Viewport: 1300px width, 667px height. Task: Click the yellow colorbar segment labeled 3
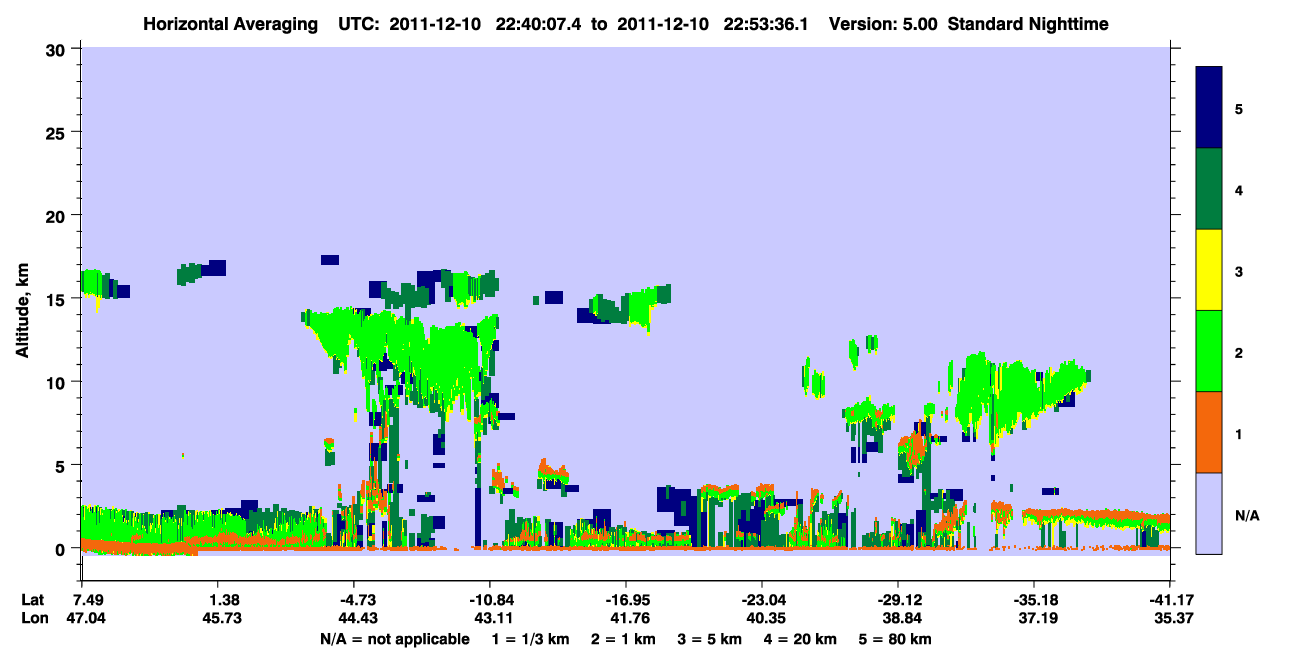coord(1209,270)
